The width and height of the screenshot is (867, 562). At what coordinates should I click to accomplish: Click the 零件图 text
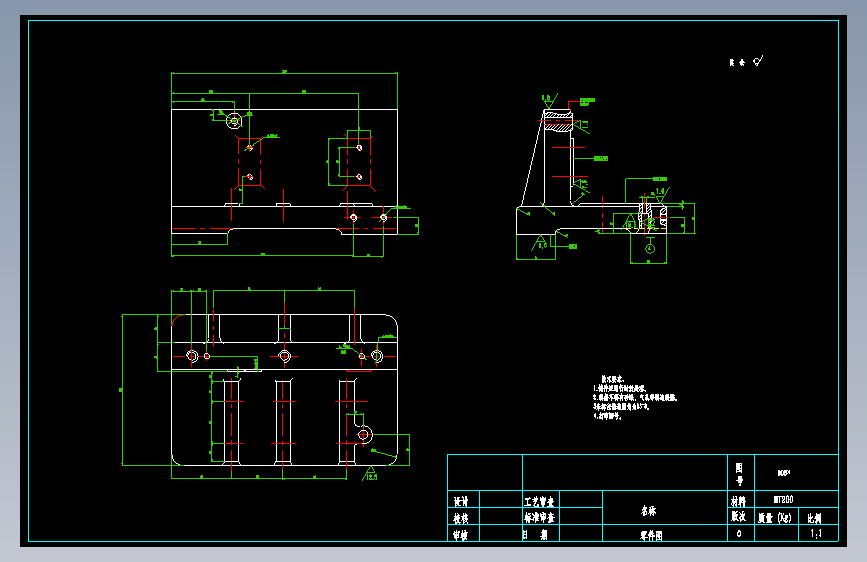click(651, 535)
